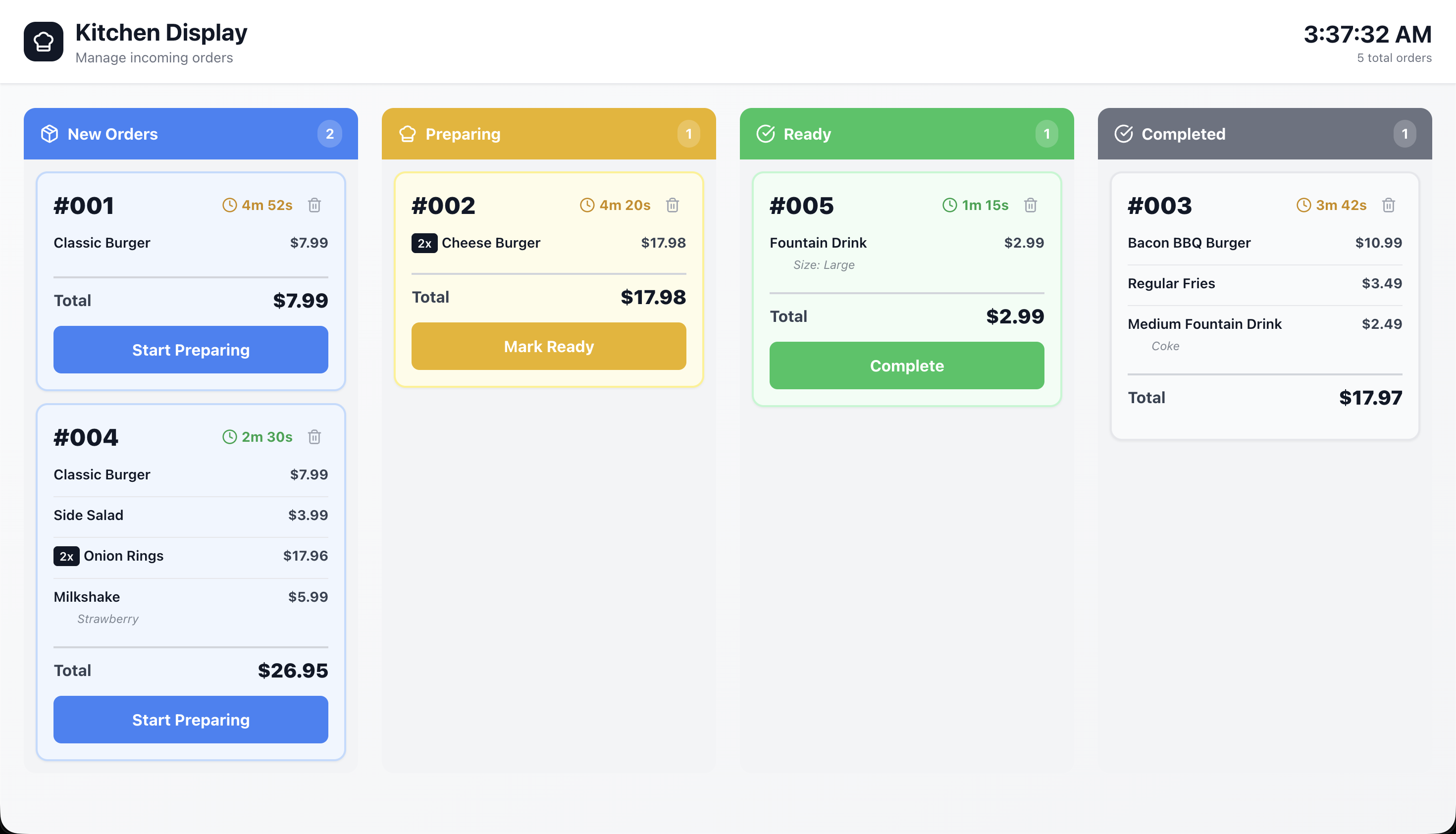Screen dimensions: 1456x834
Task: Click the chef hat icon in Preparing header
Action: coord(407,134)
